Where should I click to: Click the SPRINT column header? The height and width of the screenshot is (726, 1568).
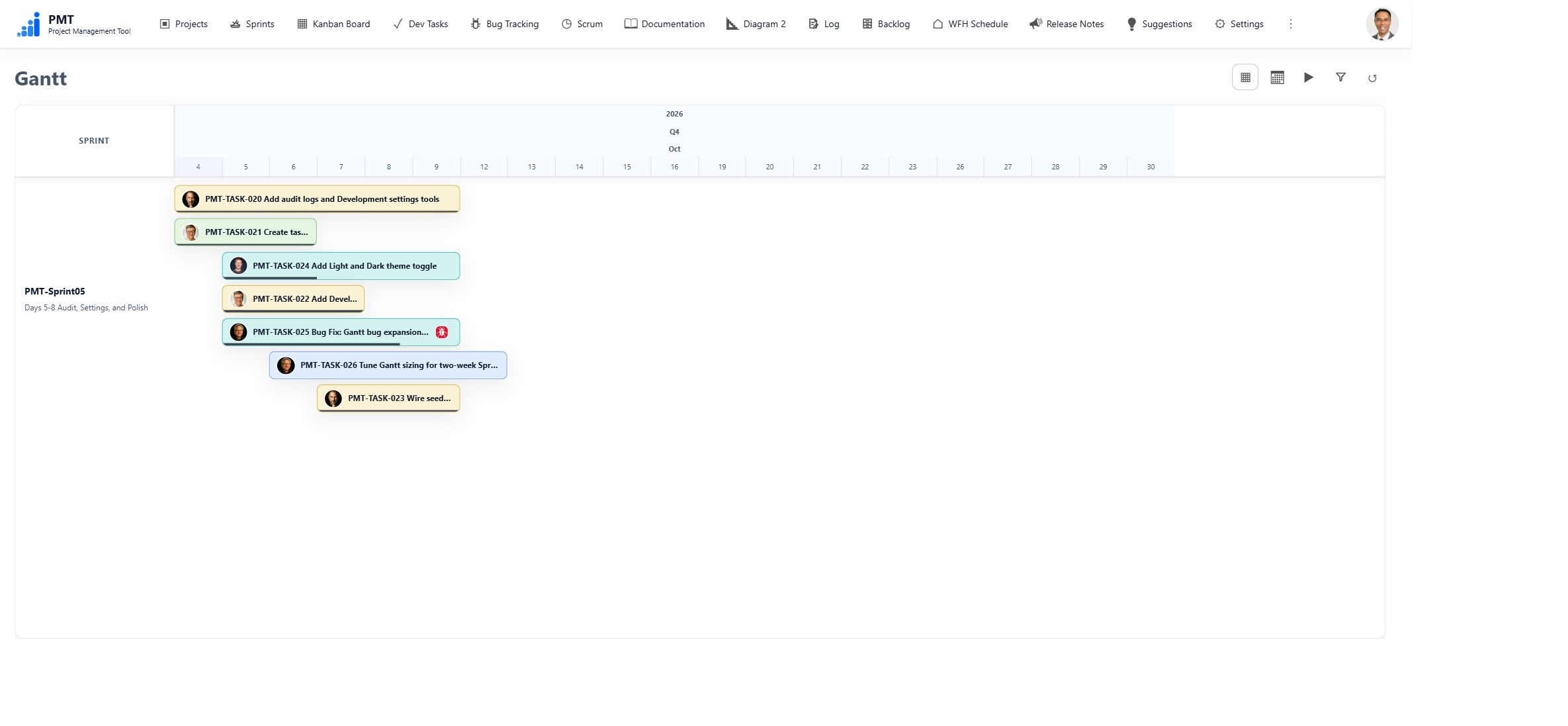pyautogui.click(x=94, y=141)
